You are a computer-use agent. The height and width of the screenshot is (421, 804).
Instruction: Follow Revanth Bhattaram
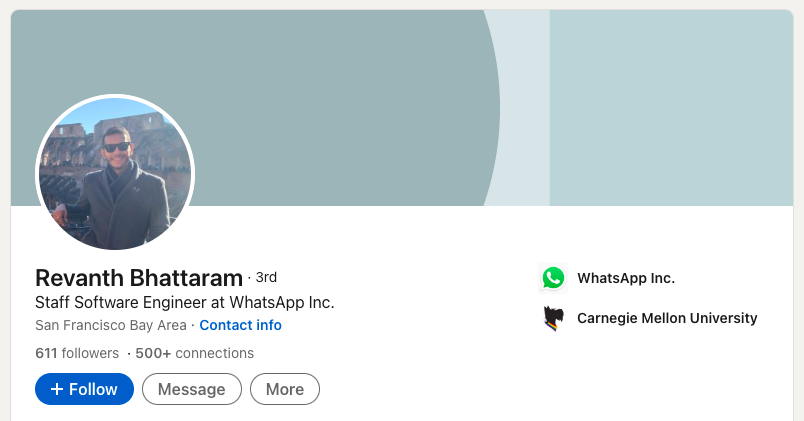coord(84,389)
